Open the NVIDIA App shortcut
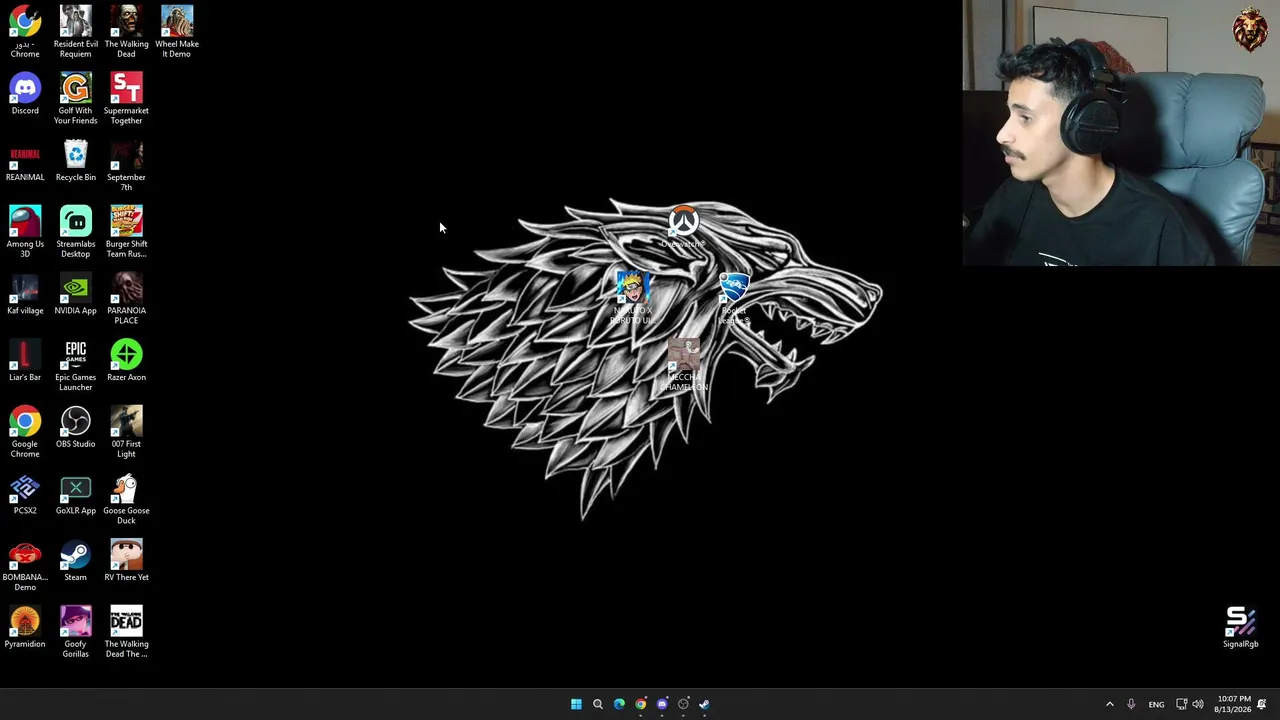Image resolution: width=1280 pixels, height=720 pixels. click(76, 294)
